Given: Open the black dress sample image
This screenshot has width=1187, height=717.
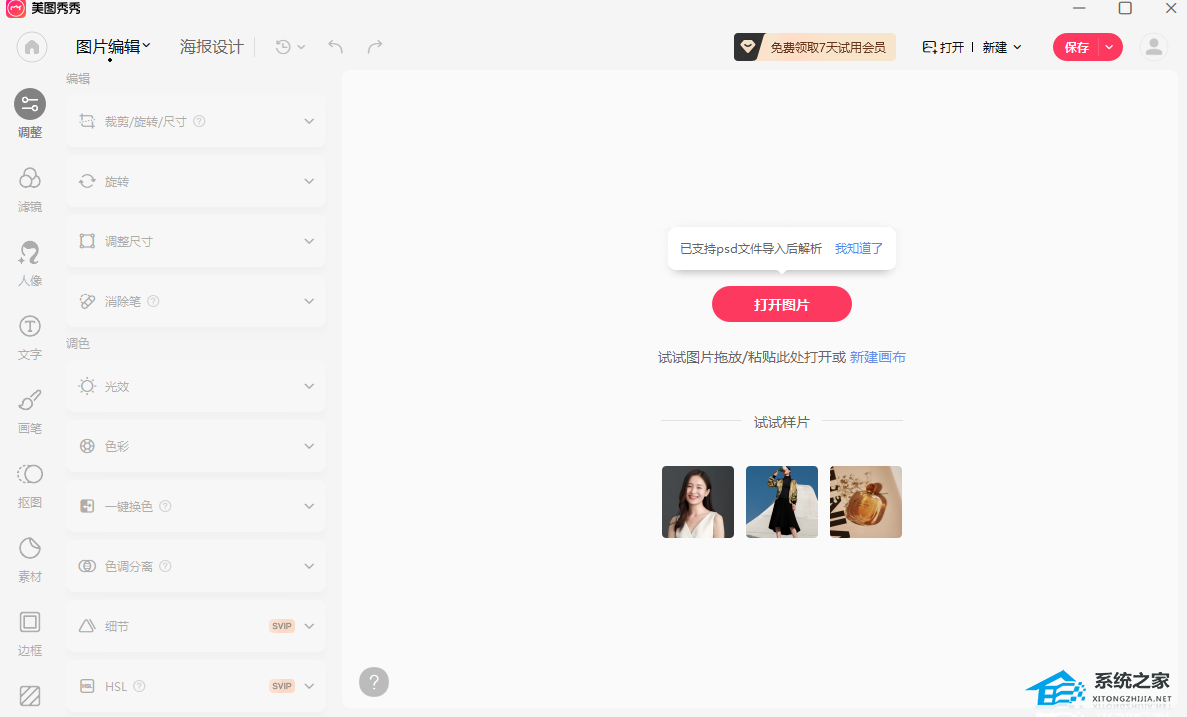Looking at the screenshot, I should pyautogui.click(x=781, y=502).
